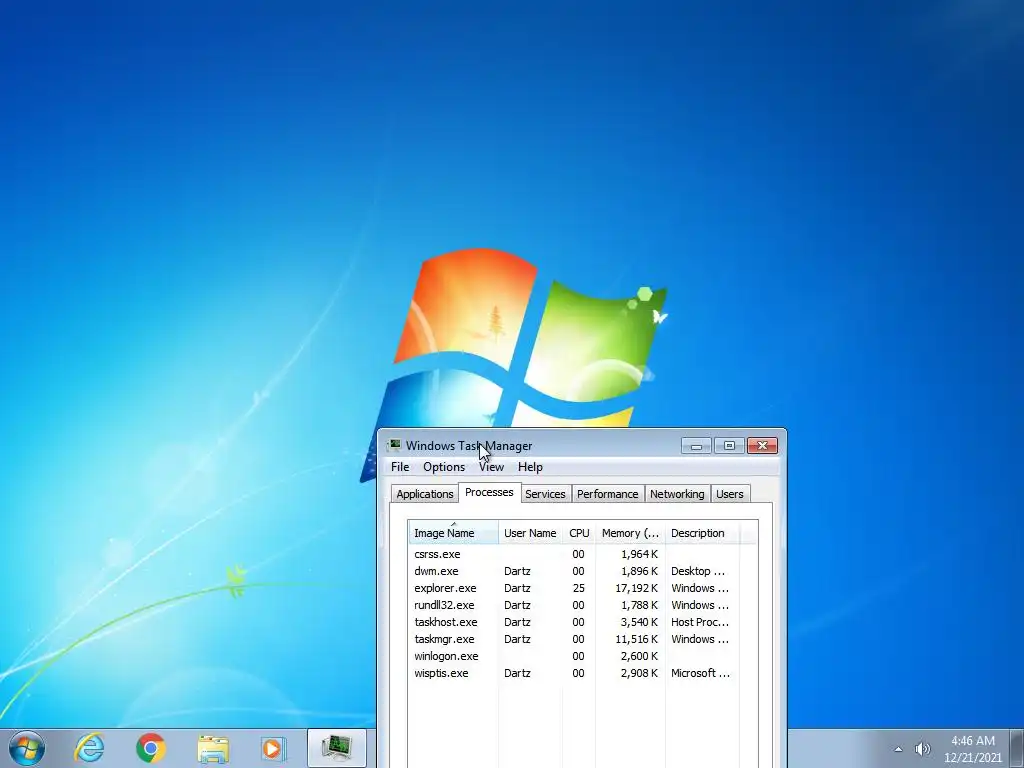
Task: Click Host Proc description of taskhost.exe
Action: coord(700,622)
